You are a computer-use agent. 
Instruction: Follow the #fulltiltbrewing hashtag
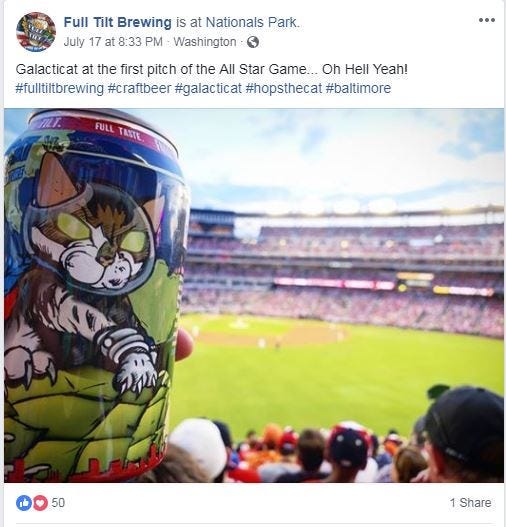tap(59, 88)
